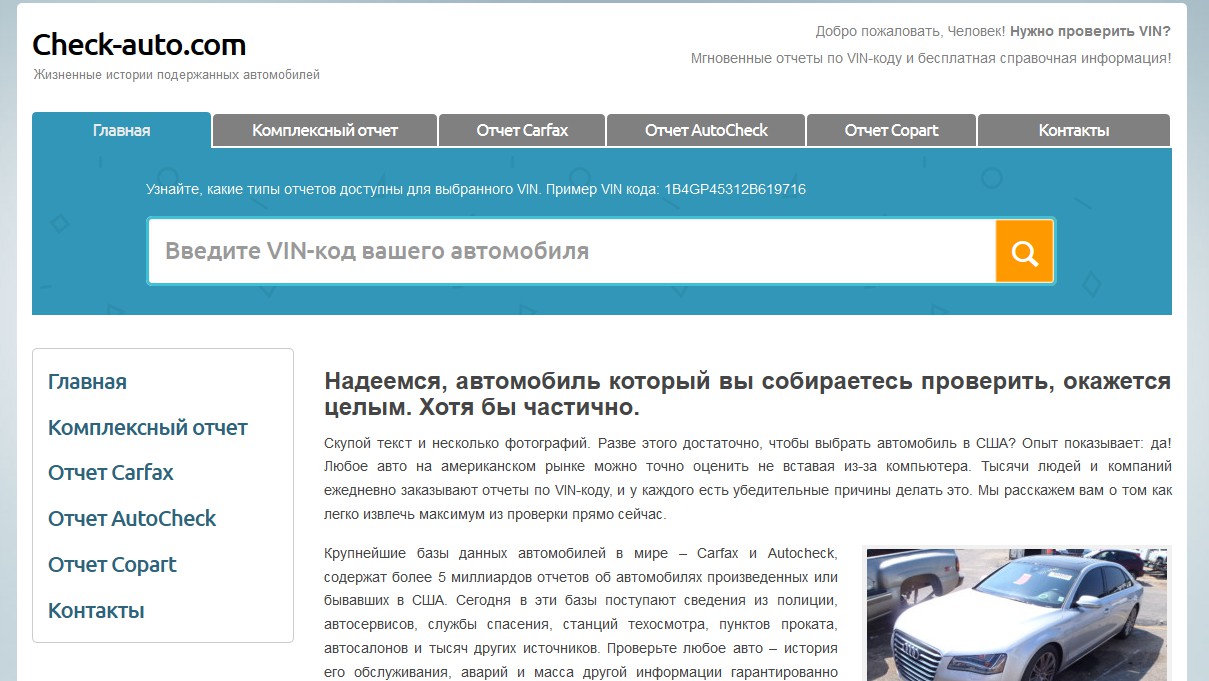This screenshot has width=1209, height=681.
Task: Click the heading "Надеемся, автомобиль который..."
Action: [x=748, y=395]
